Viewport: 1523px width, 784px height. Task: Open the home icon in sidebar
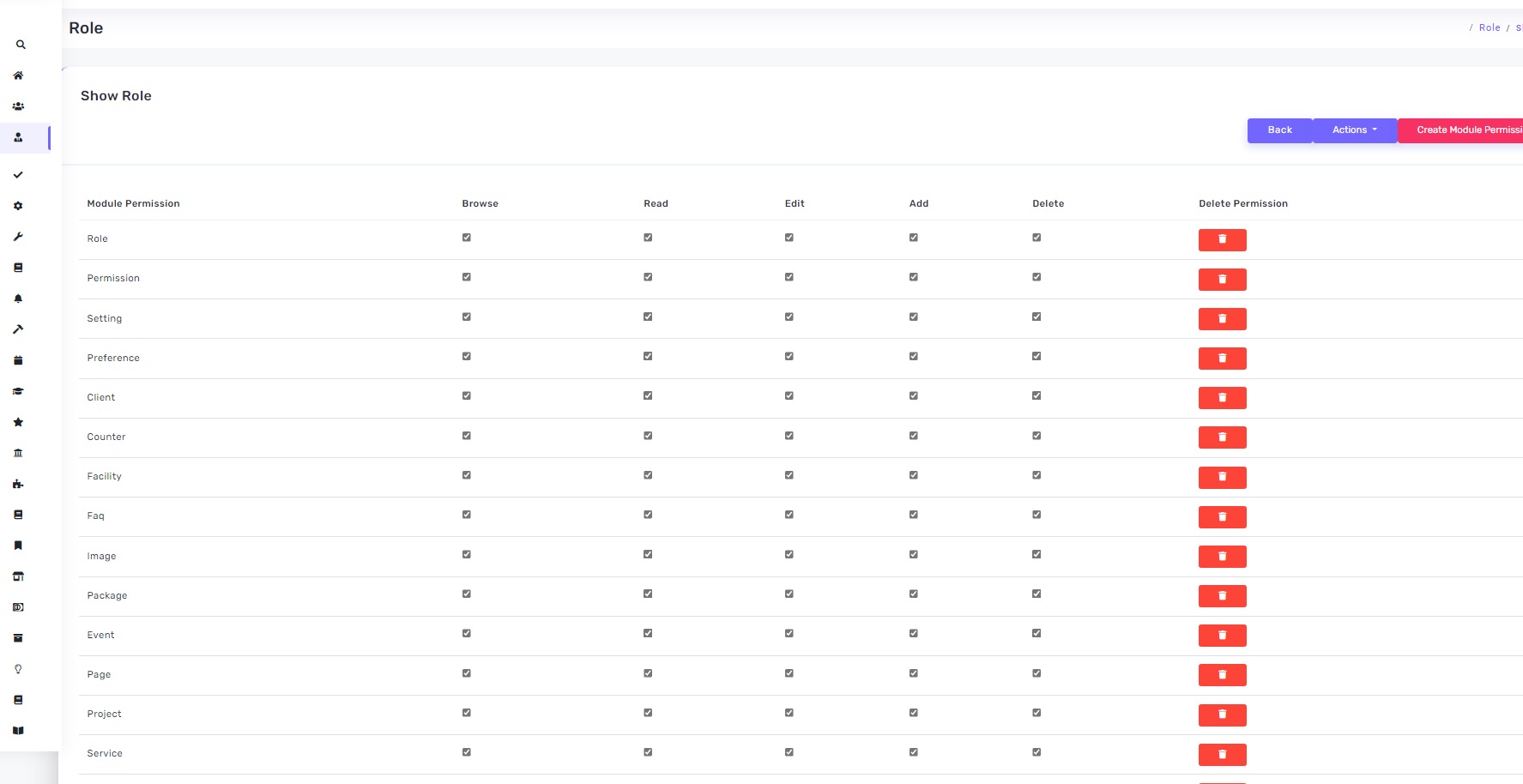18,75
